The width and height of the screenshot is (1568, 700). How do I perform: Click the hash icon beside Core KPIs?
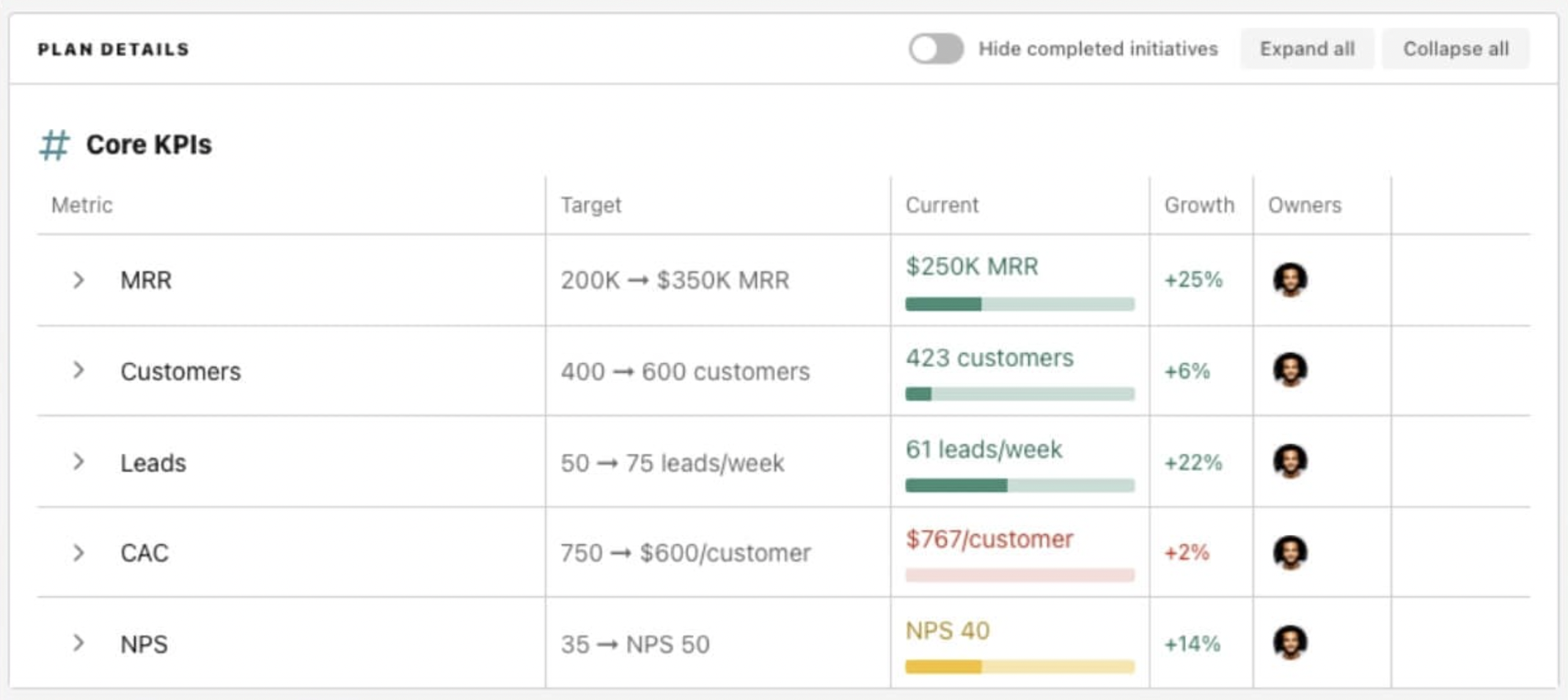[56, 144]
